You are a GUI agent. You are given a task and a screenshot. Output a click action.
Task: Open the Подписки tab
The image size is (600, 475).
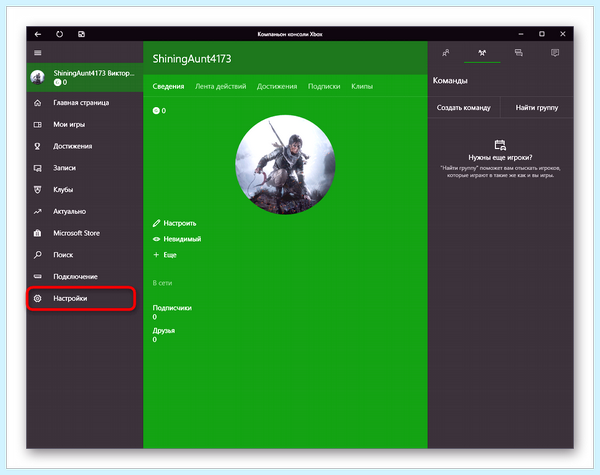coord(324,87)
